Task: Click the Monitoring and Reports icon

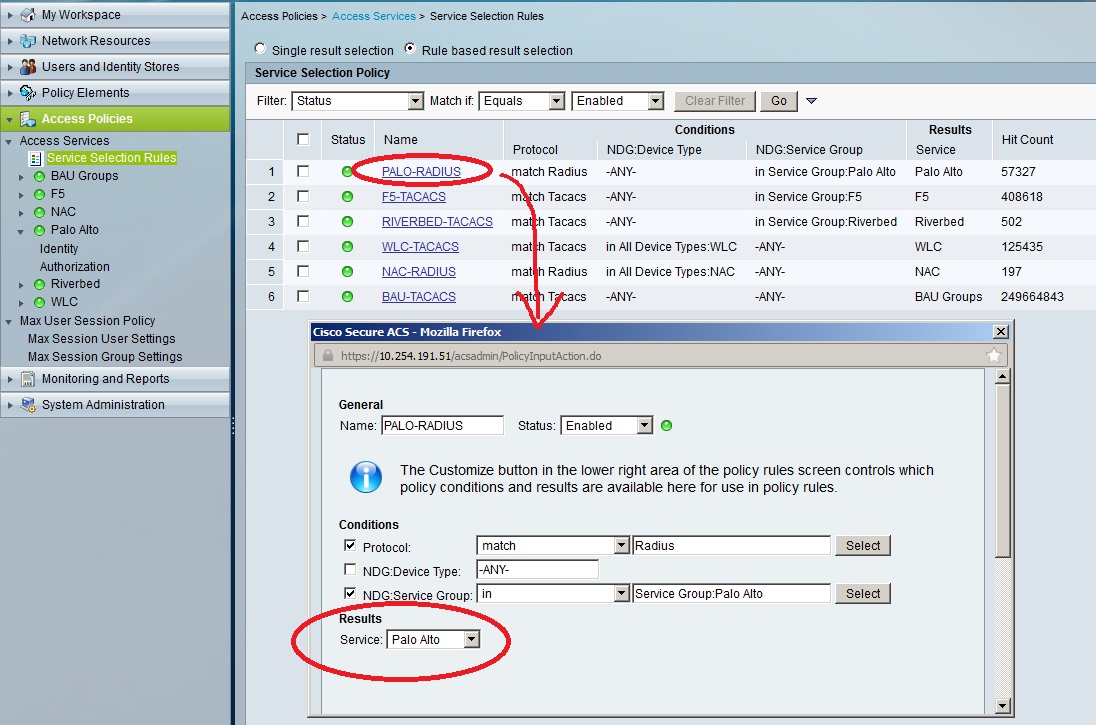Action: (28, 379)
